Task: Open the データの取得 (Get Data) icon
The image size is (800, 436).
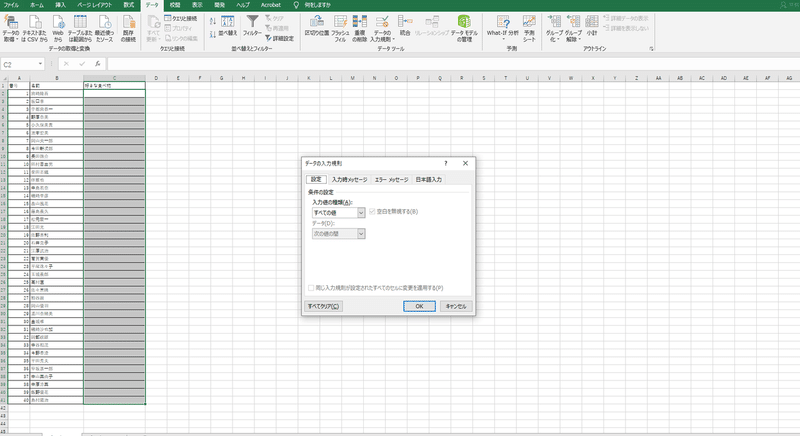Action: coord(11,29)
